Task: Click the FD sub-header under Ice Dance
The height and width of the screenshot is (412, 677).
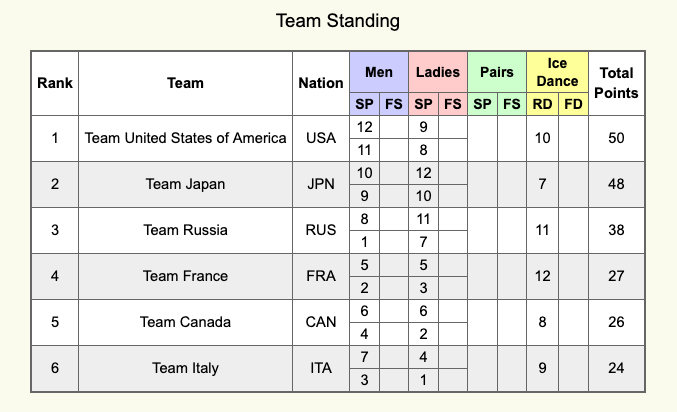Action: (x=573, y=104)
